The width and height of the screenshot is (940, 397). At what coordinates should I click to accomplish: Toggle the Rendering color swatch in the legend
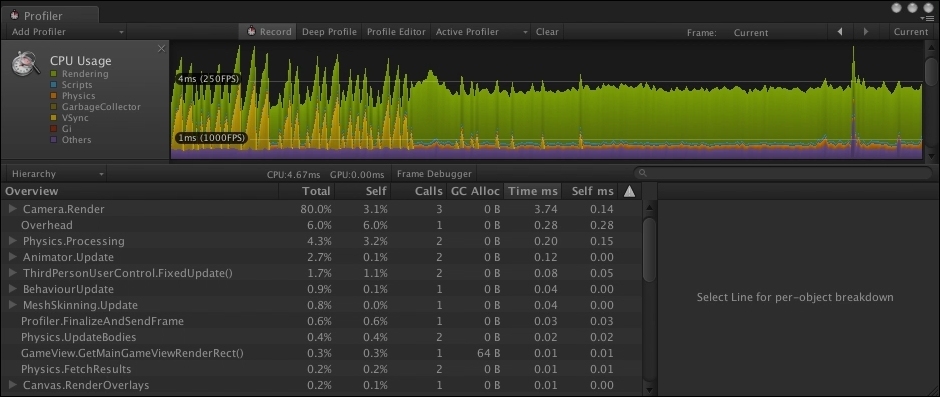[53, 74]
